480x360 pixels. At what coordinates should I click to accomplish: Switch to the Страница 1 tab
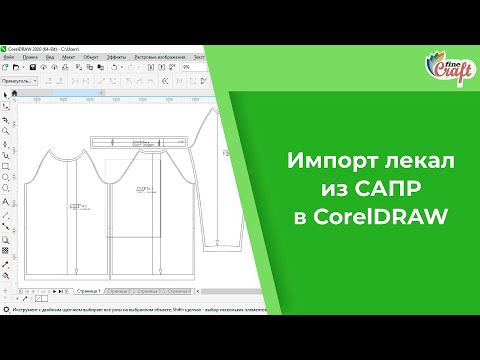[88, 291]
